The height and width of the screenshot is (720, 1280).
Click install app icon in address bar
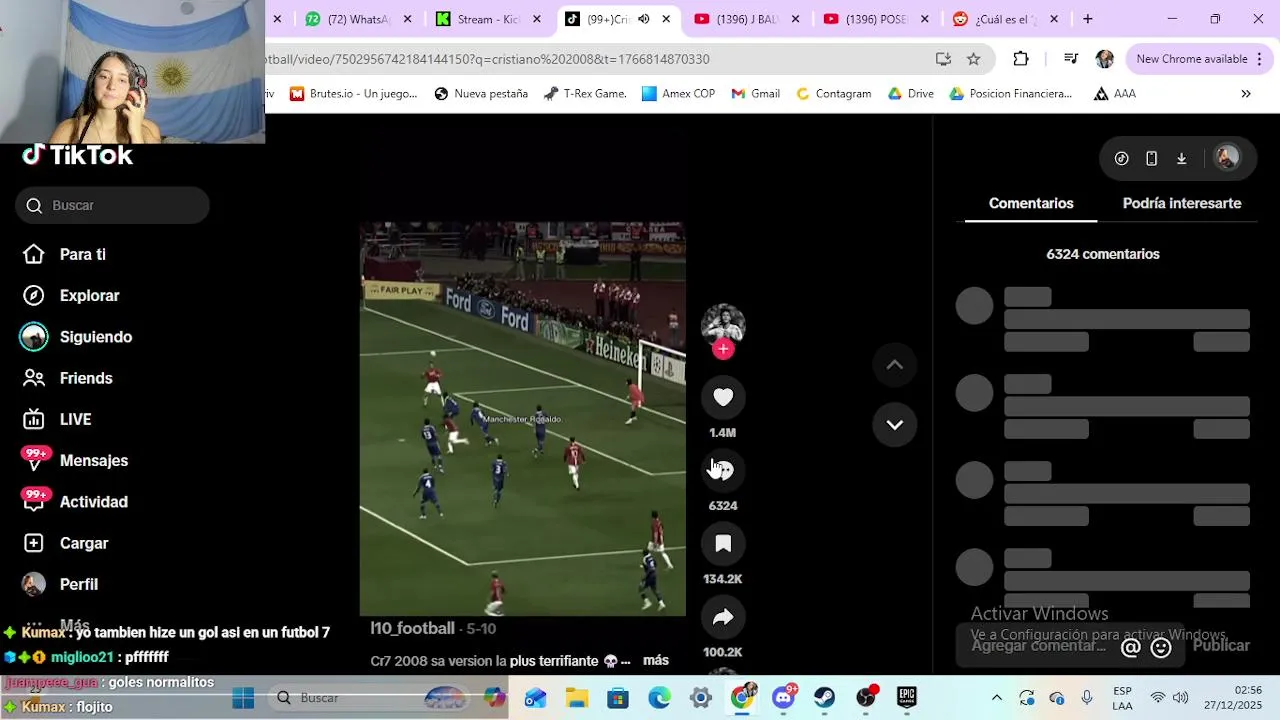[943, 59]
